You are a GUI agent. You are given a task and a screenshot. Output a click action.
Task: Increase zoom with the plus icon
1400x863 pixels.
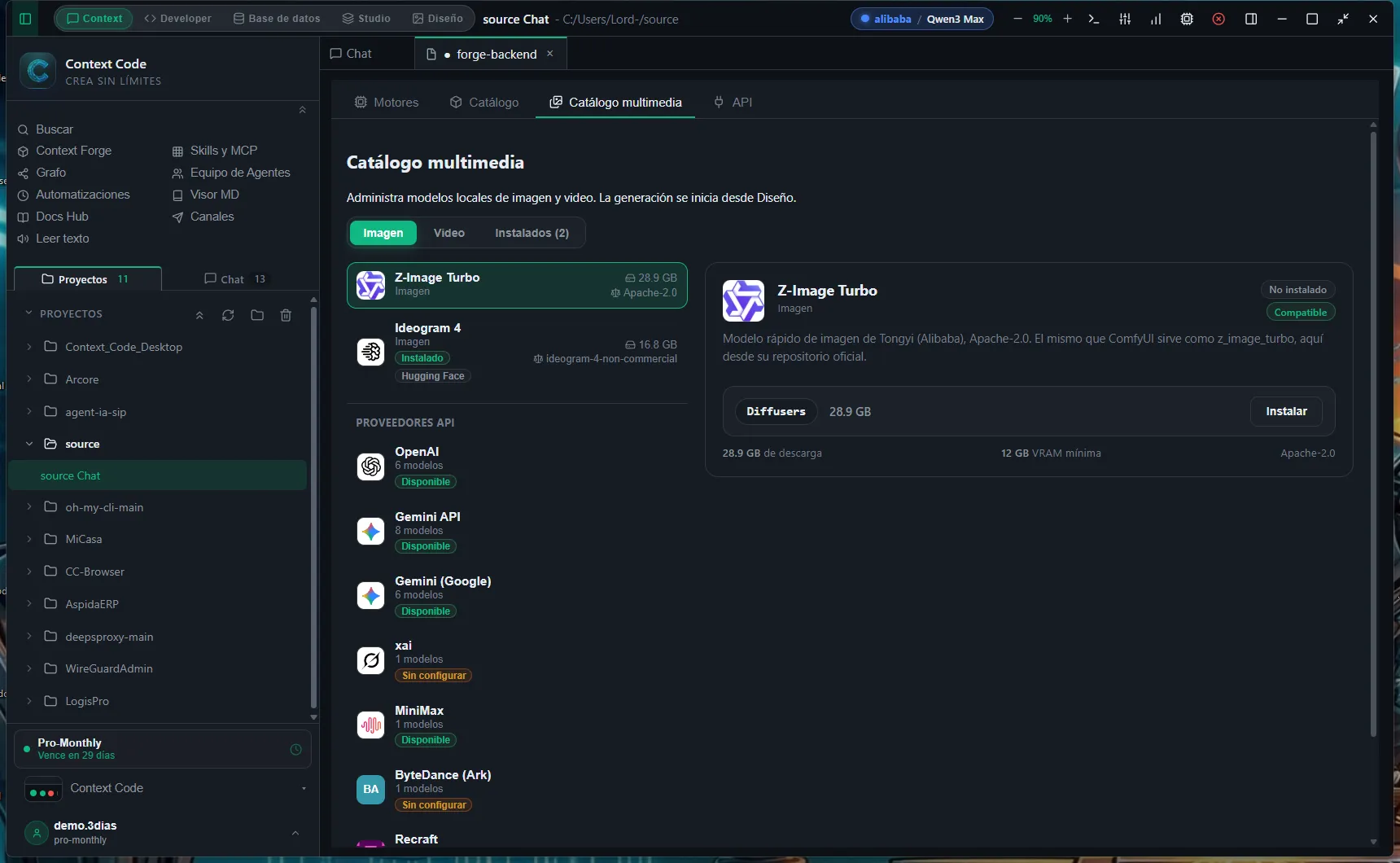point(1067,19)
